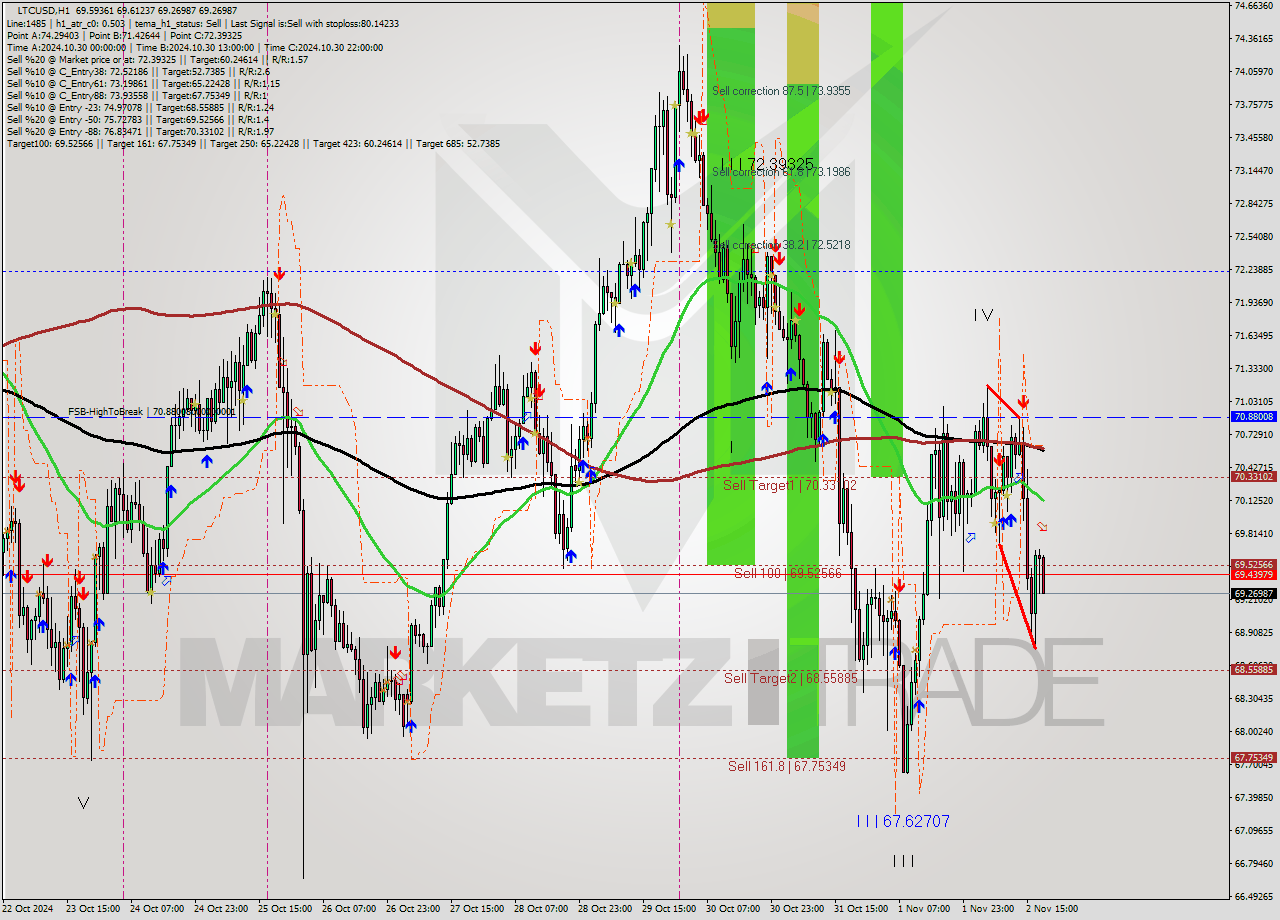Click the 74.66360 price scale value

tap(1253, 6)
